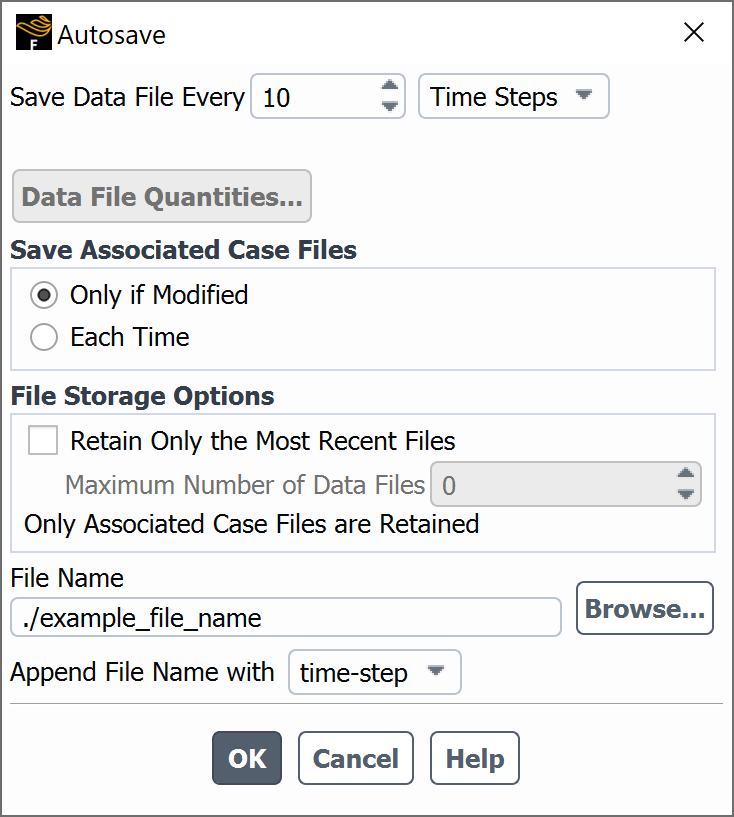The image size is (734, 817).
Task: Click the 'File Storage Options' heading
Action: (142, 396)
